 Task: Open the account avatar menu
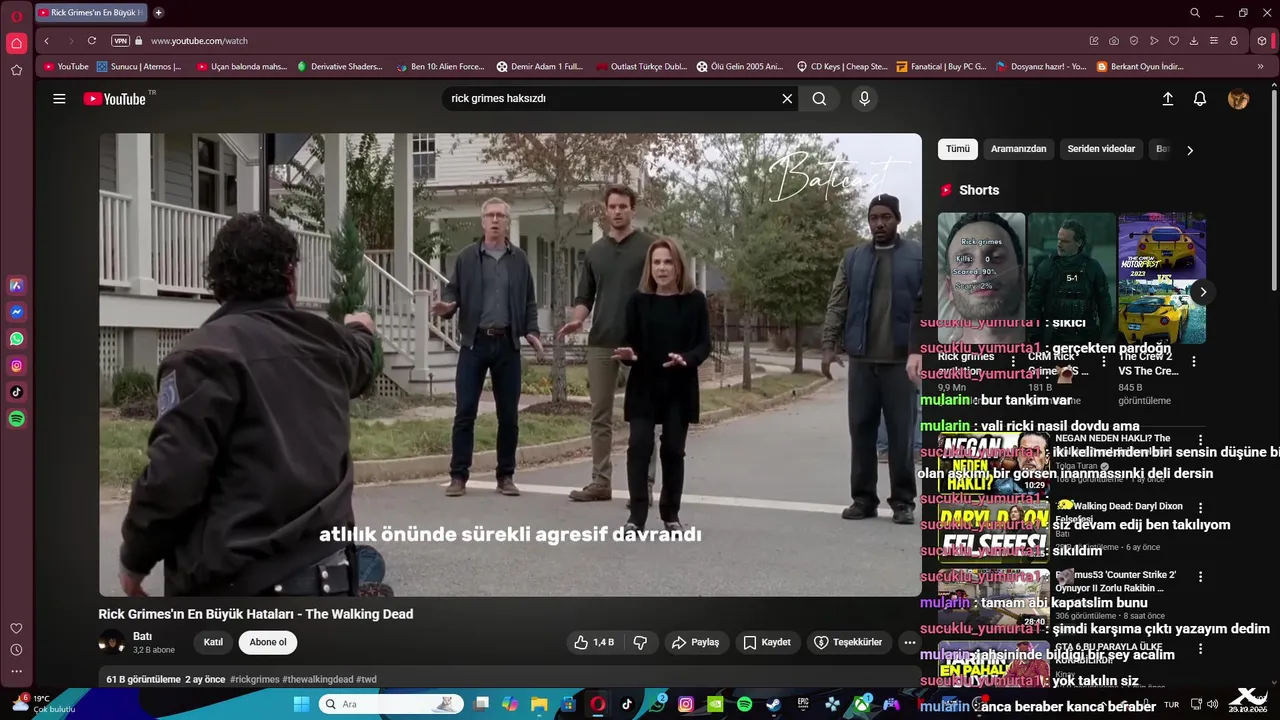tap(1238, 99)
